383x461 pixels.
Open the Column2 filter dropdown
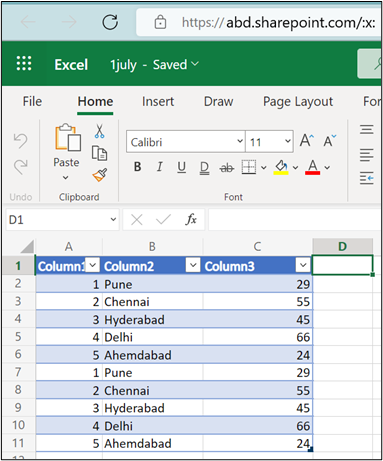(193, 265)
